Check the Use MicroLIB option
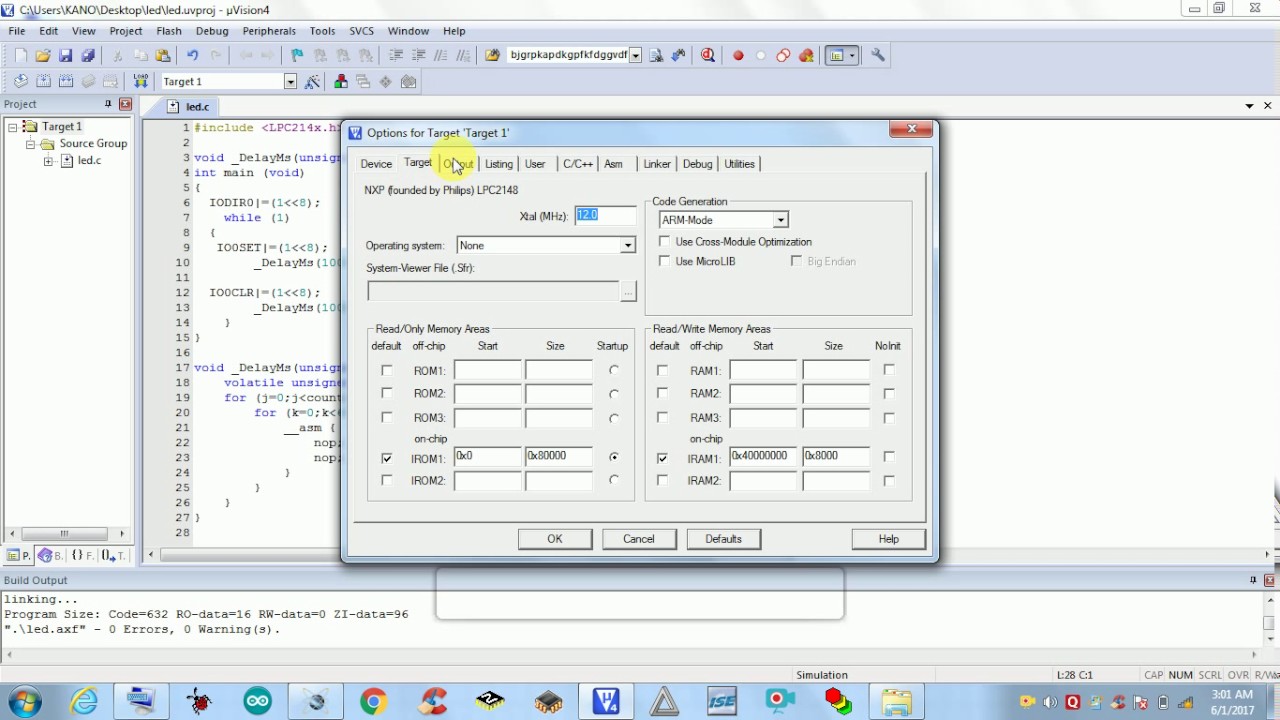This screenshot has height=720, width=1280. 665,261
